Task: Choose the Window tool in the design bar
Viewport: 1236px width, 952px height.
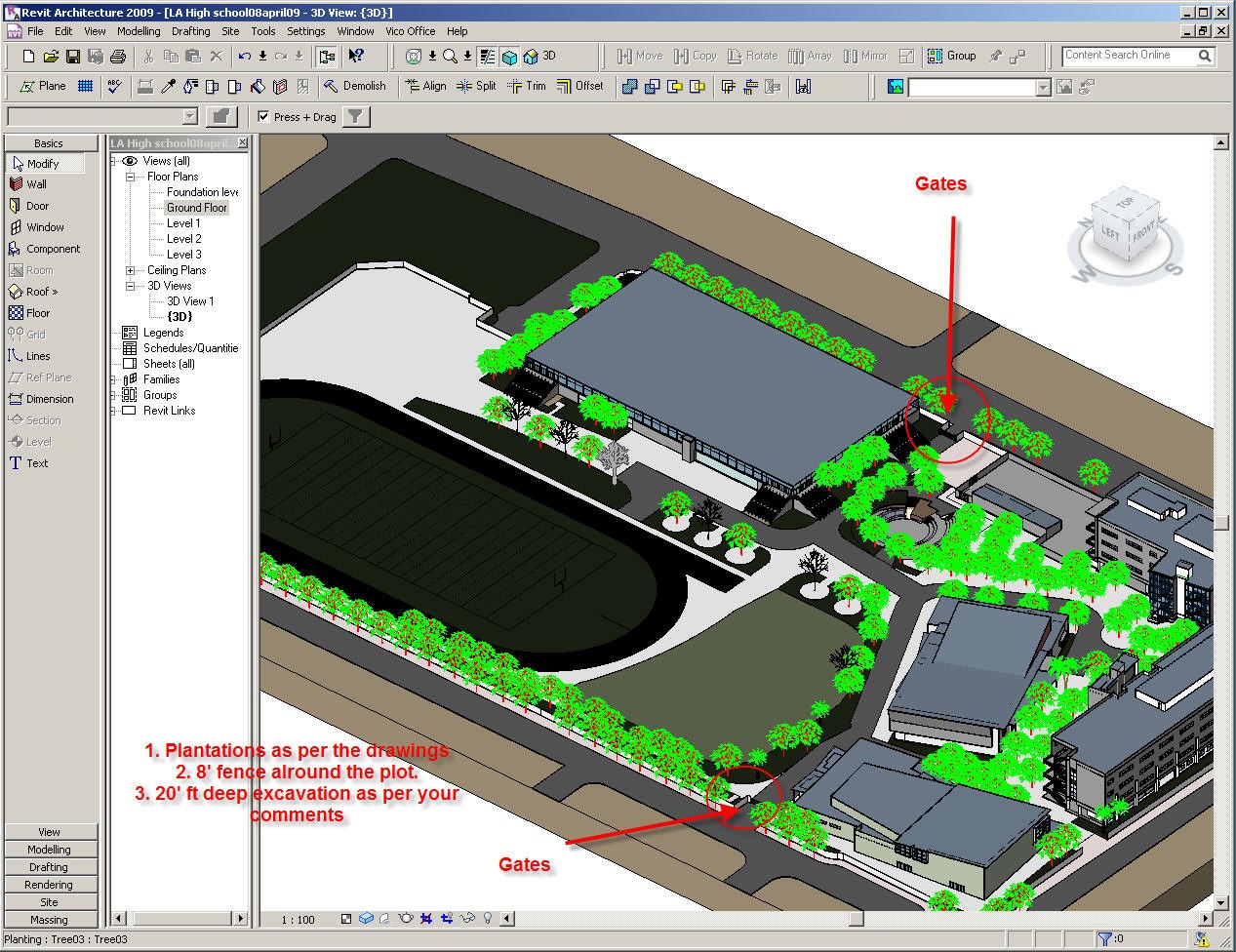Action: click(x=36, y=227)
